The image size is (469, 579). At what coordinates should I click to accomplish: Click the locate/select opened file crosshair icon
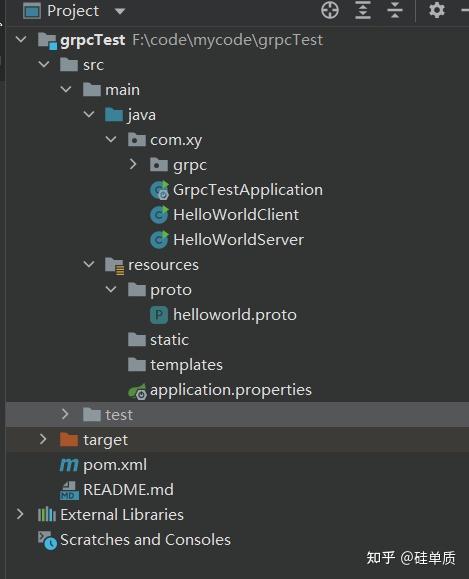(330, 10)
